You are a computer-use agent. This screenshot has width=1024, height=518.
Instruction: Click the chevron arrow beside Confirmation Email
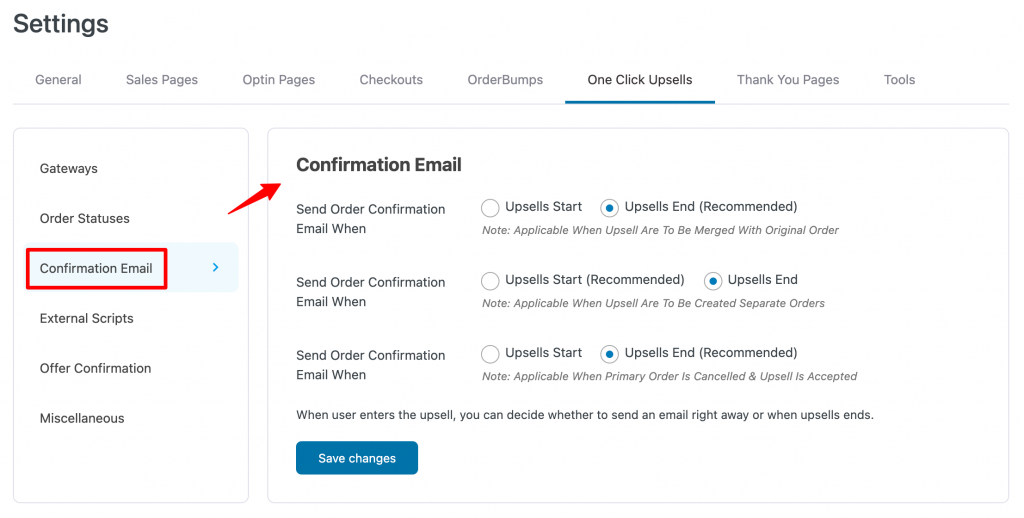click(216, 267)
